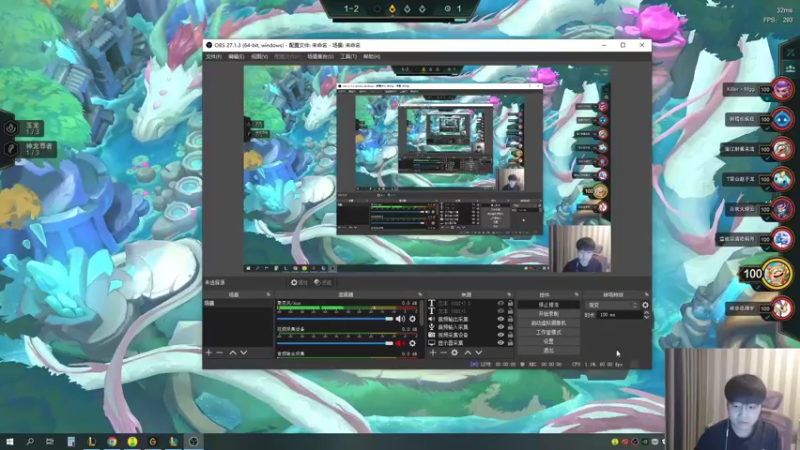Select the video capture device source

pos(453,335)
